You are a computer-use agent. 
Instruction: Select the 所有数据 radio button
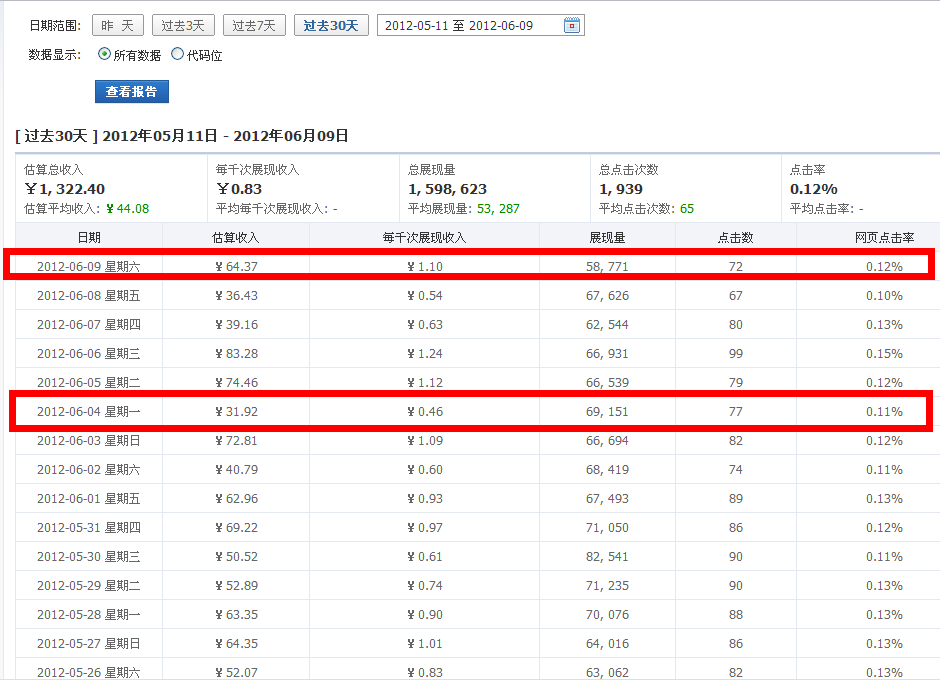click(104, 54)
